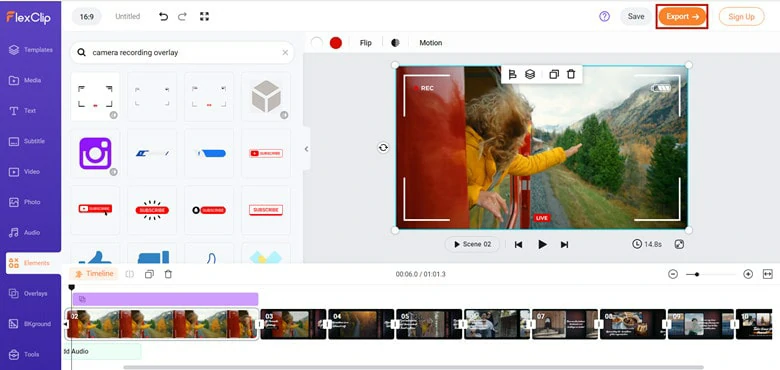
Task: Click the Flip option
Action: coord(366,43)
